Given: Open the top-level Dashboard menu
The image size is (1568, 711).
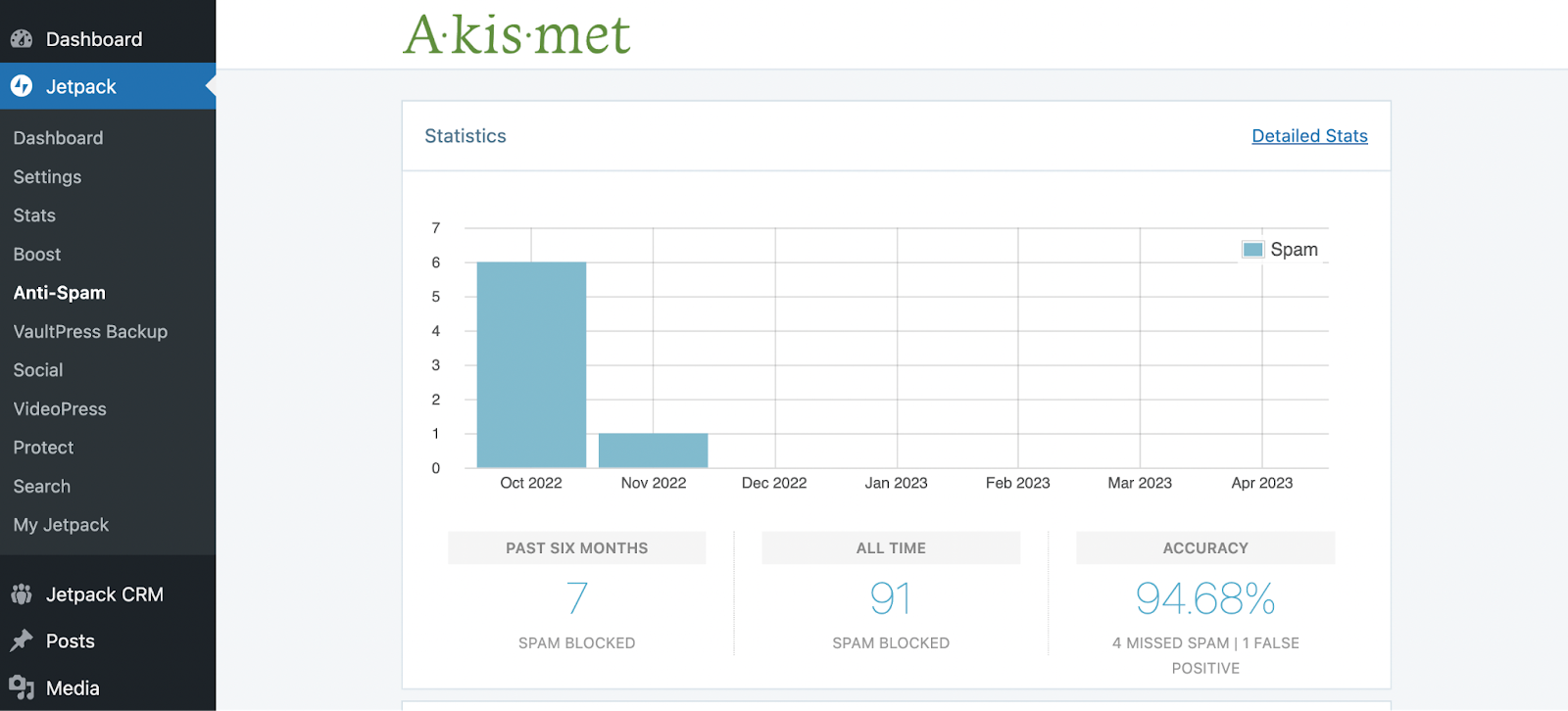Looking at the screenshot, I should tap(108, 39).
